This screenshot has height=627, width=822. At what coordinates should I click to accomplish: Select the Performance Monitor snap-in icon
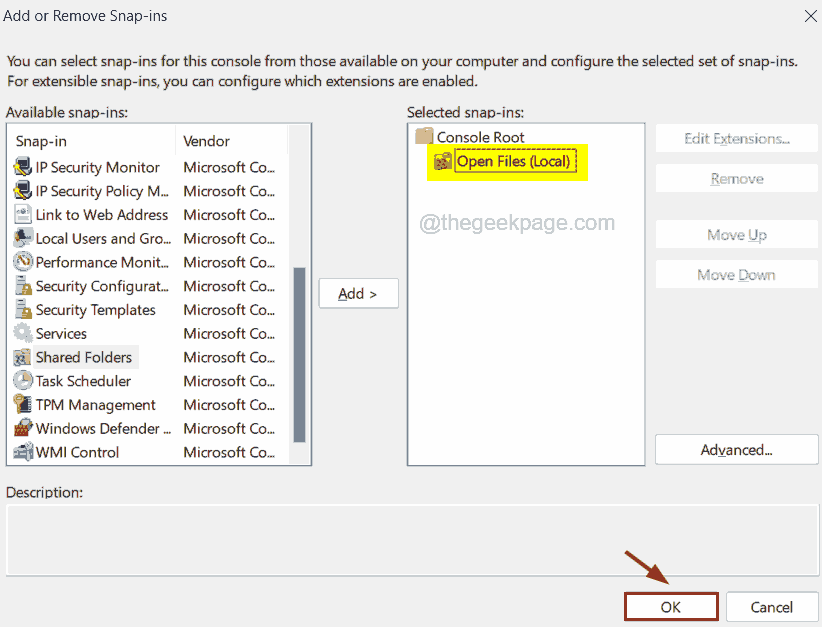tap(23, 262)
